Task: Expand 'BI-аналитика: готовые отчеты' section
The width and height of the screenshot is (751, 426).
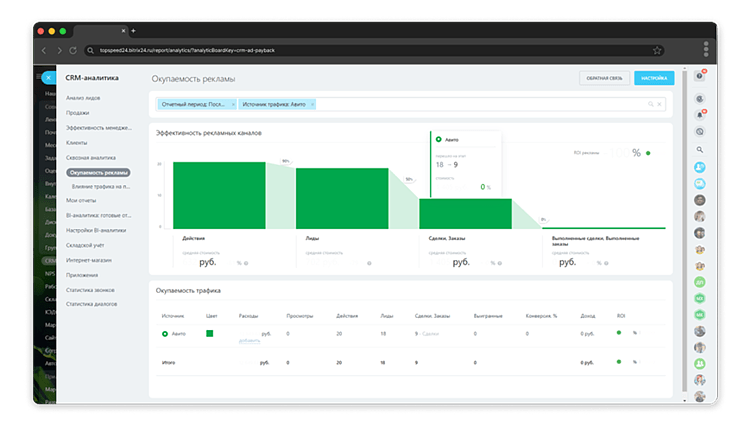Action: (99, 216)
